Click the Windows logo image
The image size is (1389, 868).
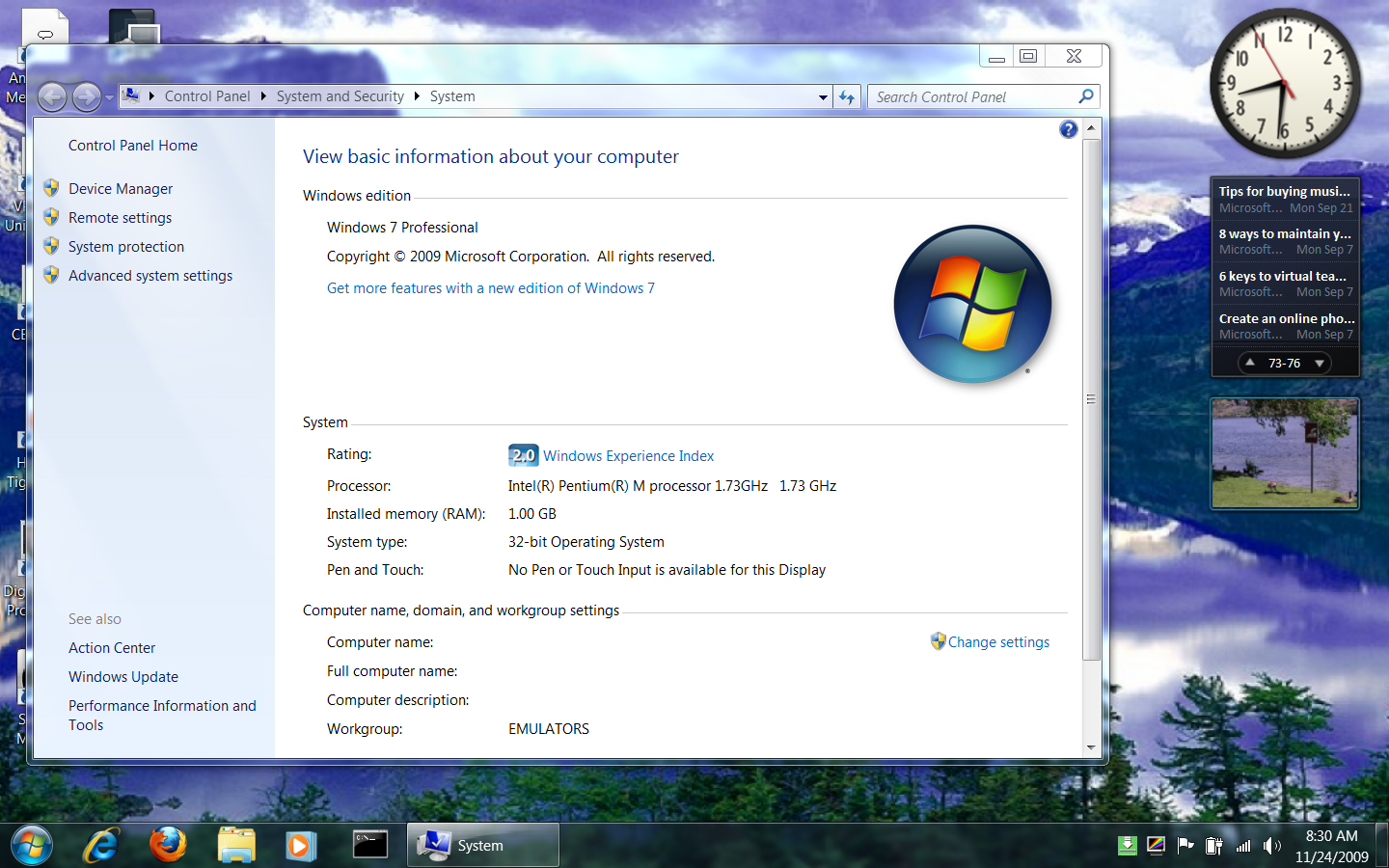click(972, 304)
